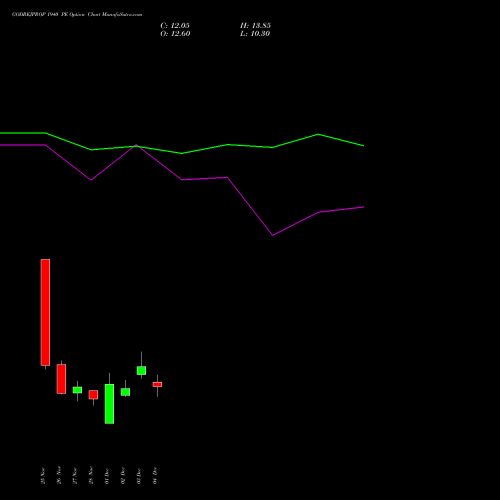Click the green indicator line's right end
This screenshot has height=500, width=500.
363,146
